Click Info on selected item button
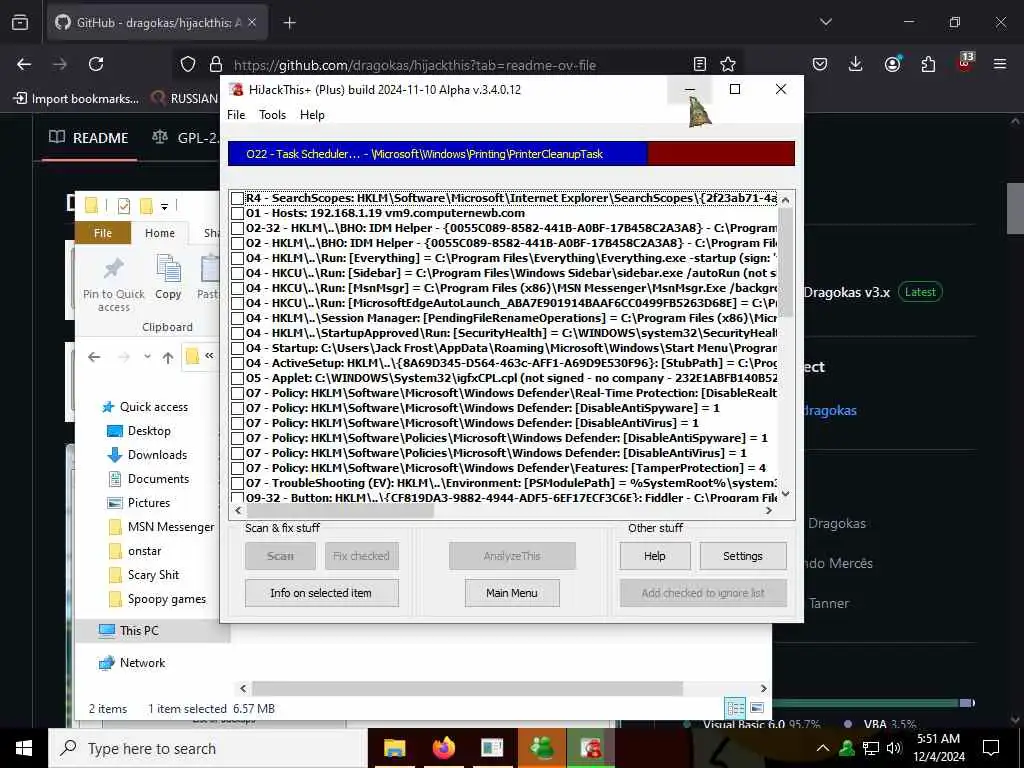 click(x=321, y=593)
